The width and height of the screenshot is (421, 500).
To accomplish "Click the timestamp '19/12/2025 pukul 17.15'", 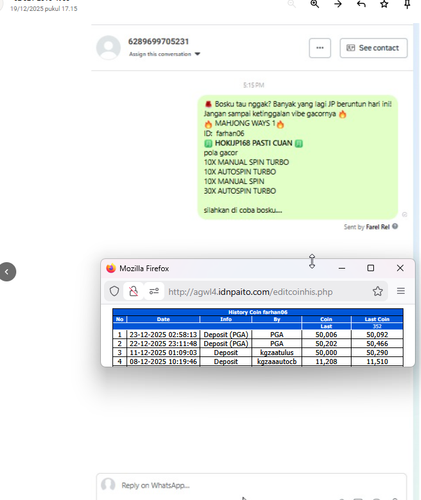I will pyautogui.click(x=44, y=9).
